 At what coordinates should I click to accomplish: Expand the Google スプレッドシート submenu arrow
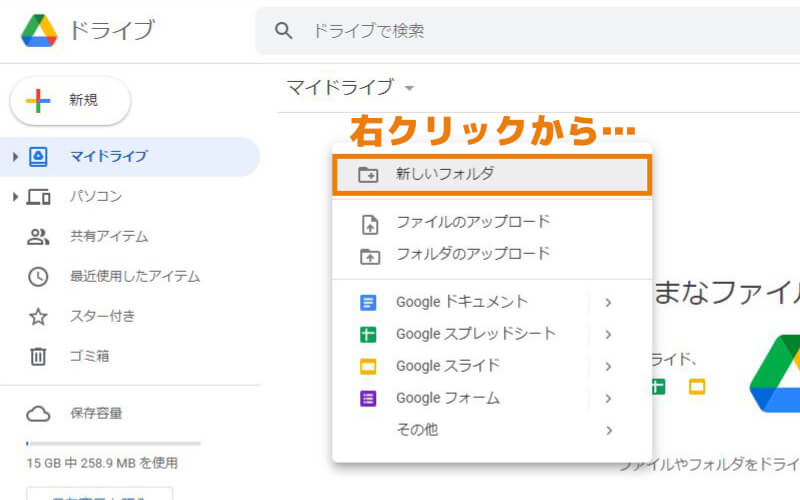(608, 335)
